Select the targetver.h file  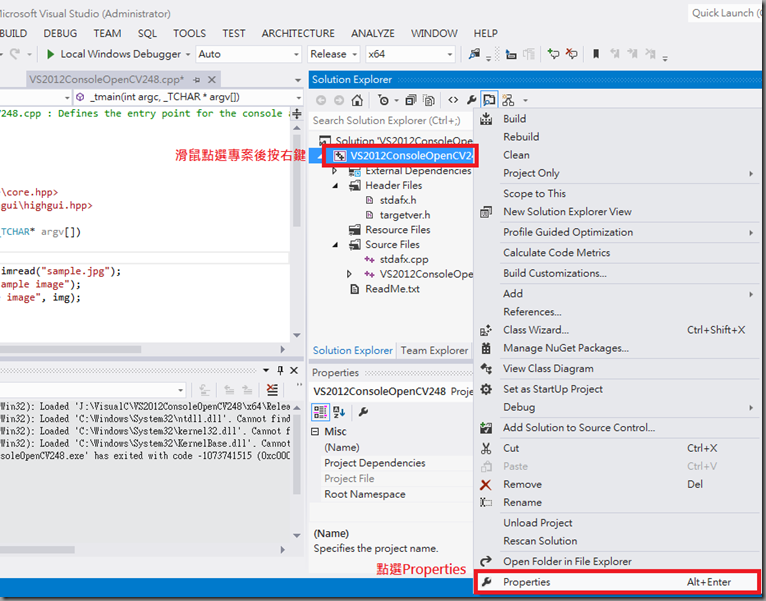(x=405, y=215)
